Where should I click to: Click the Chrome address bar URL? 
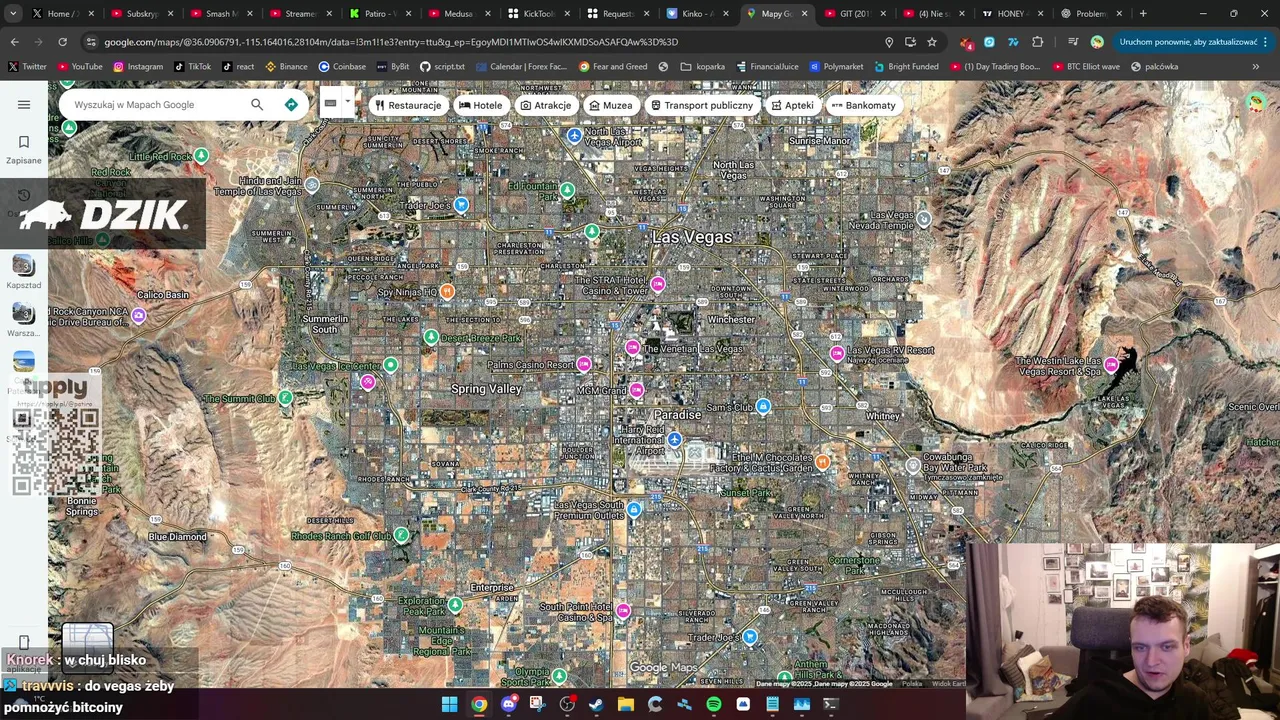tap(391, 42)
